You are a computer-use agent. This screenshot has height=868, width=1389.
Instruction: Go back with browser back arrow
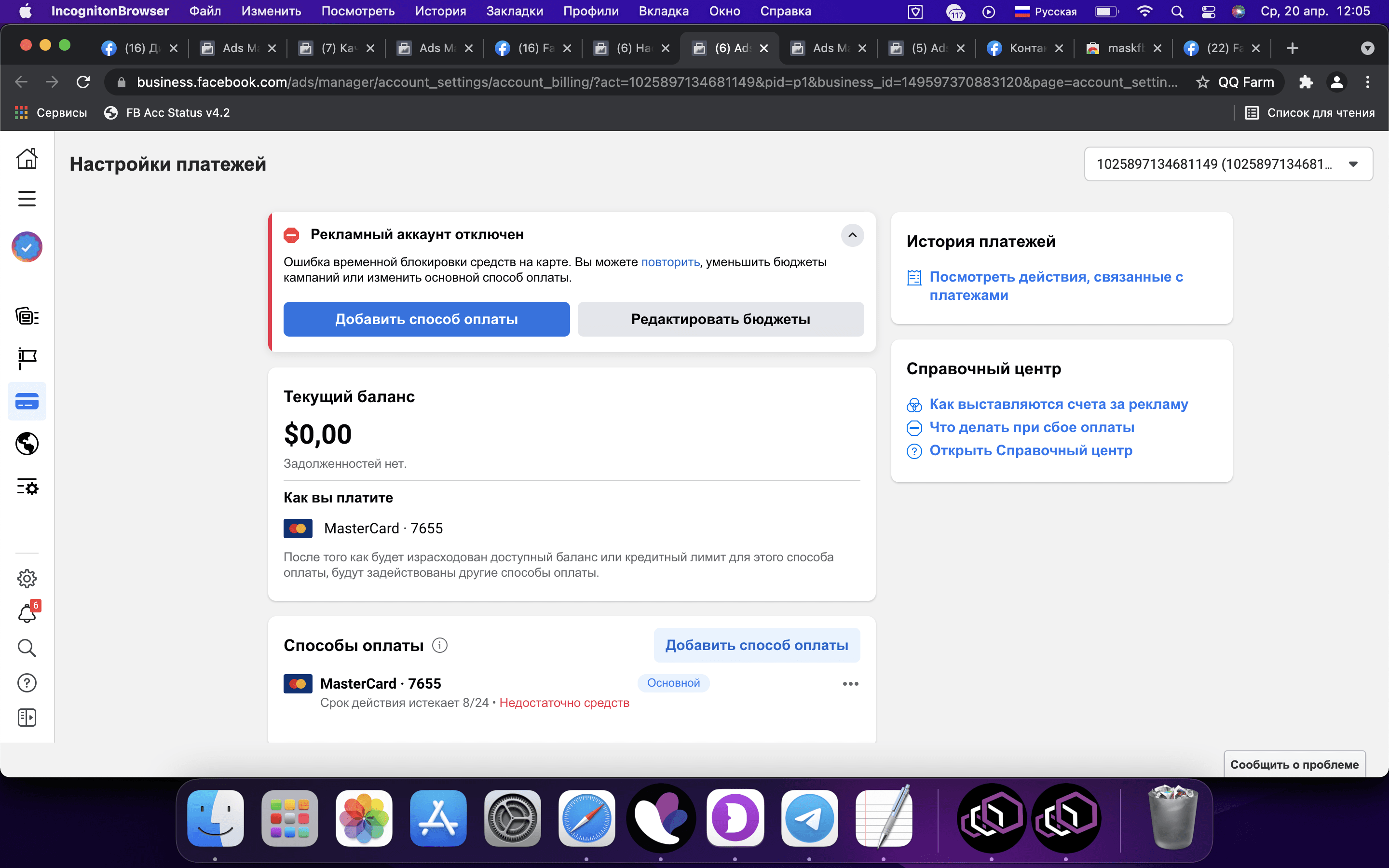point(21,82)
